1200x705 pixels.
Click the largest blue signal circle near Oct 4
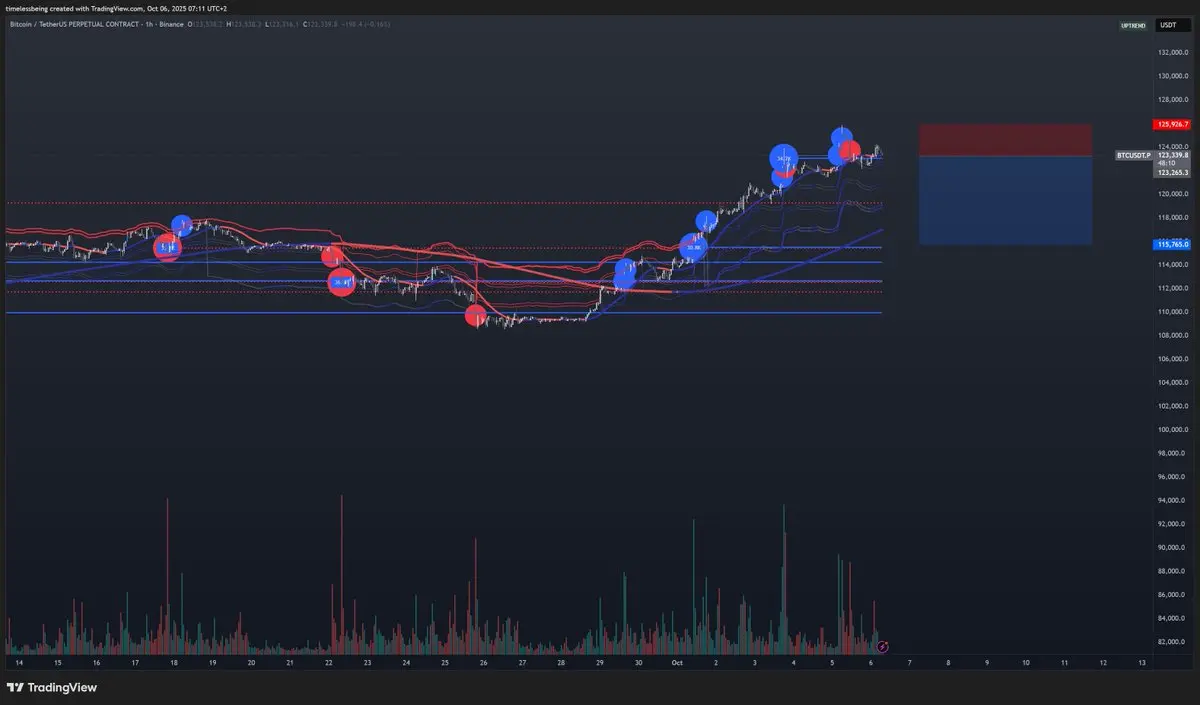[784, 158]
